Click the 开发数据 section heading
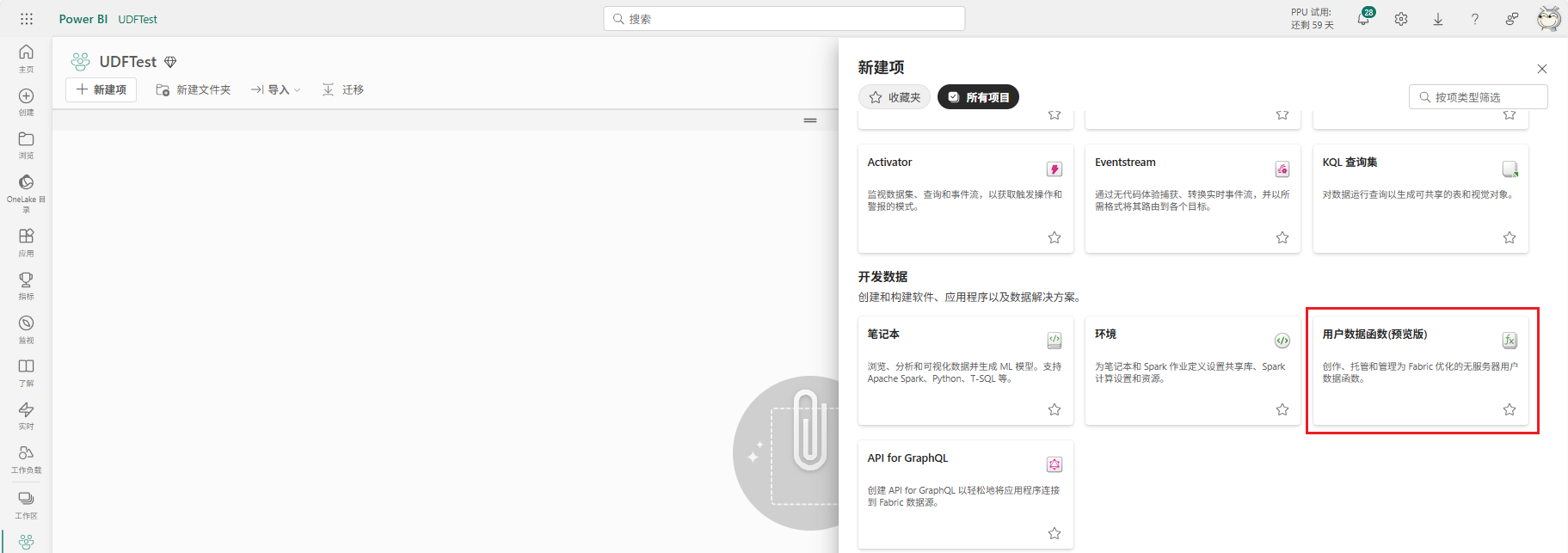Viewport: 1568px width, 553px height. [x=882, y=277]
